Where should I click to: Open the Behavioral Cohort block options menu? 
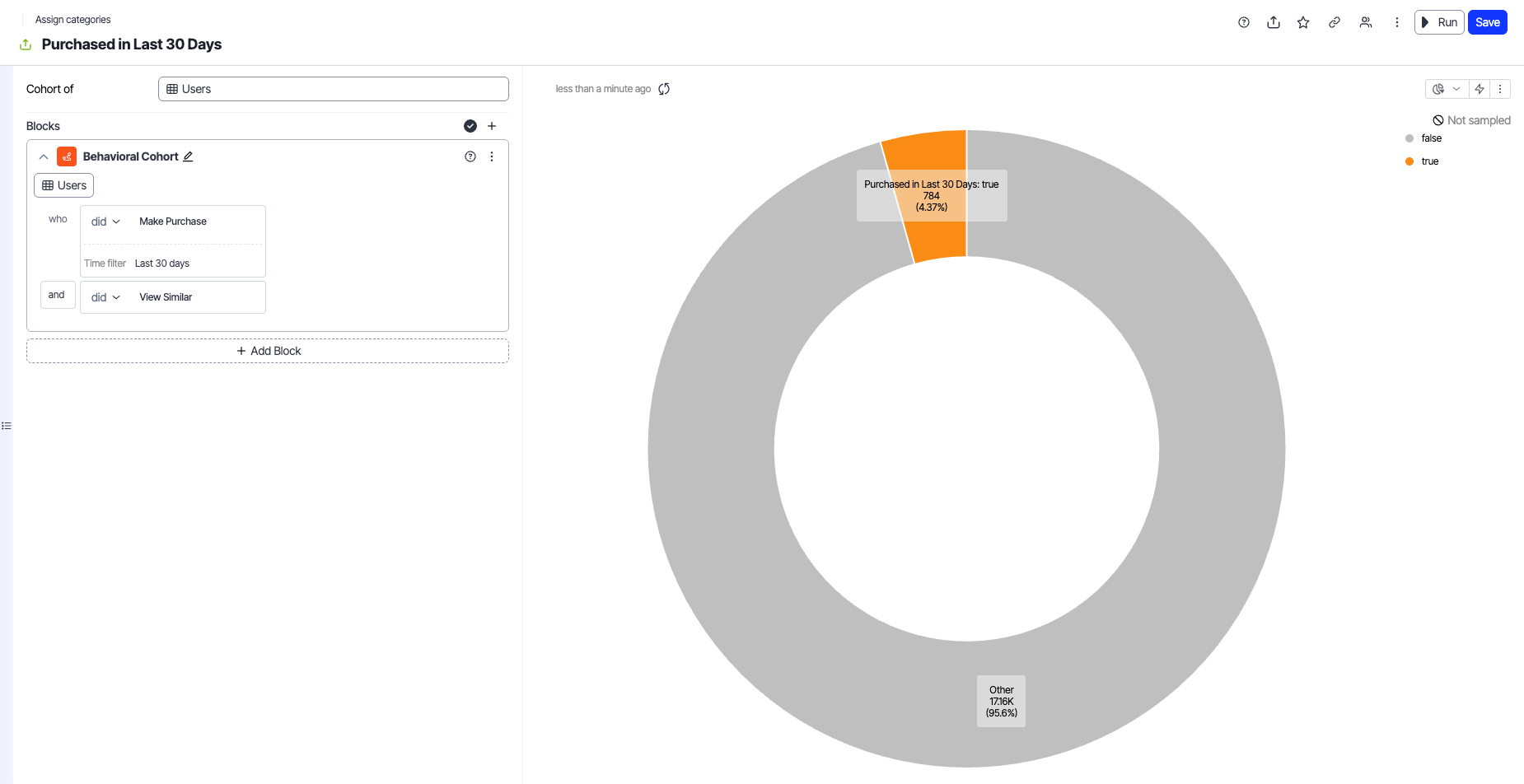(x=492, y=156)
